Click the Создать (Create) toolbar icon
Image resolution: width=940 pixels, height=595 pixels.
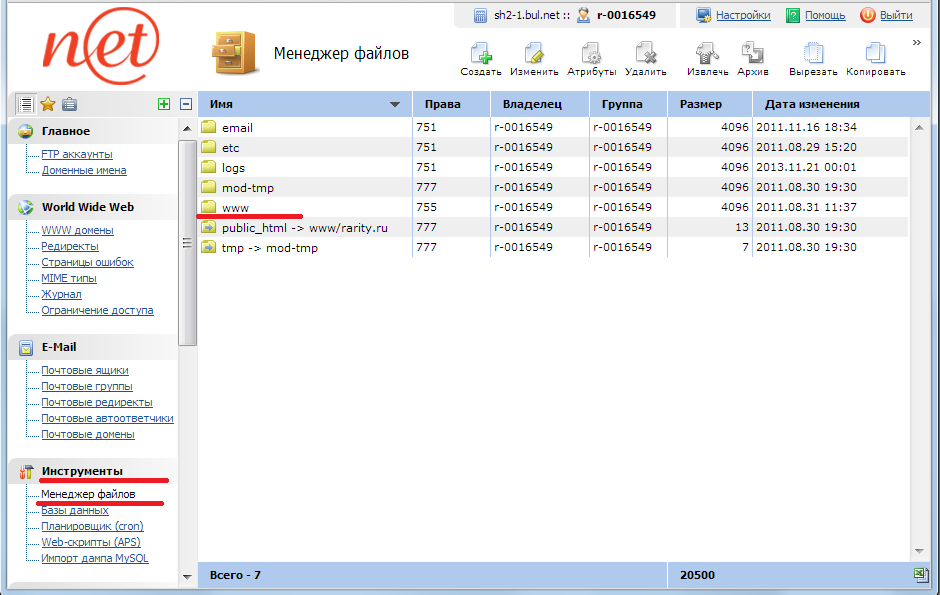point(481,54)
